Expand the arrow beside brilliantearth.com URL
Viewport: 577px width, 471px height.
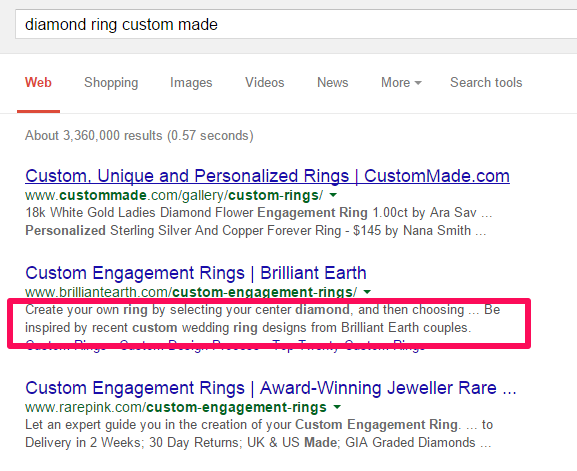[367, 292]
